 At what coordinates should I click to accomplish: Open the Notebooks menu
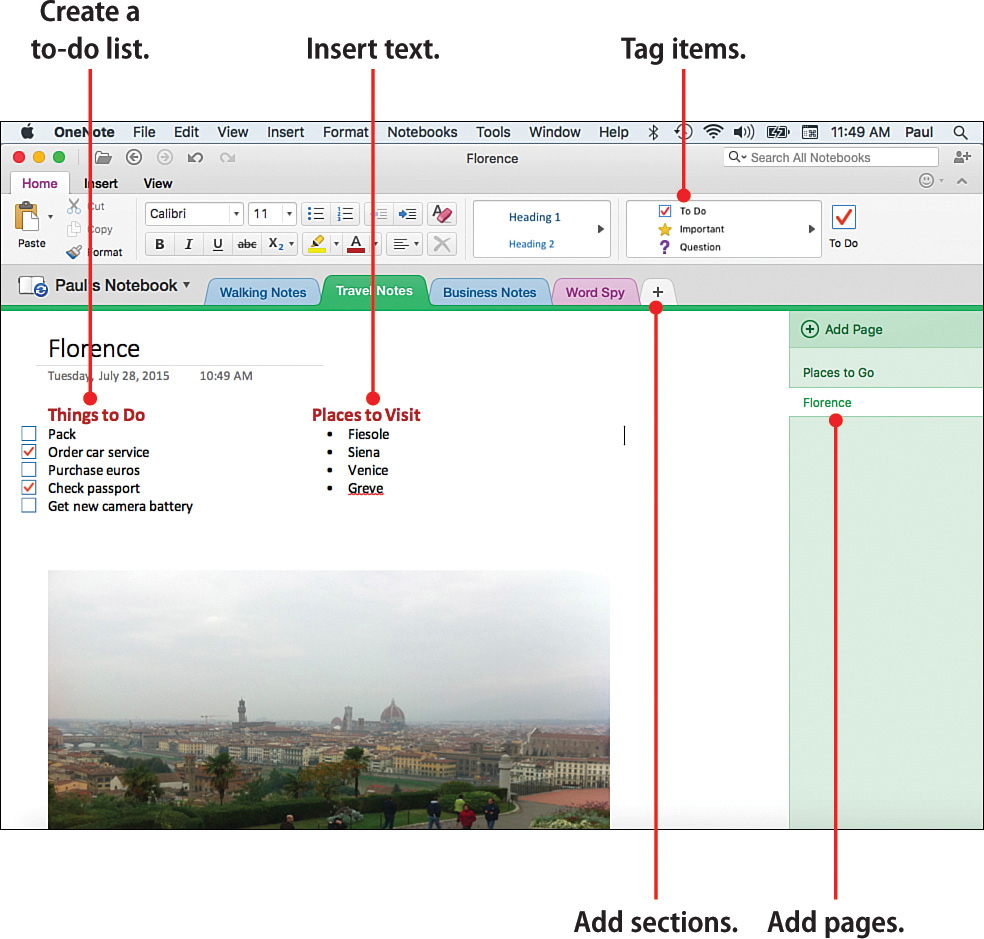click(x=422, y=132)
